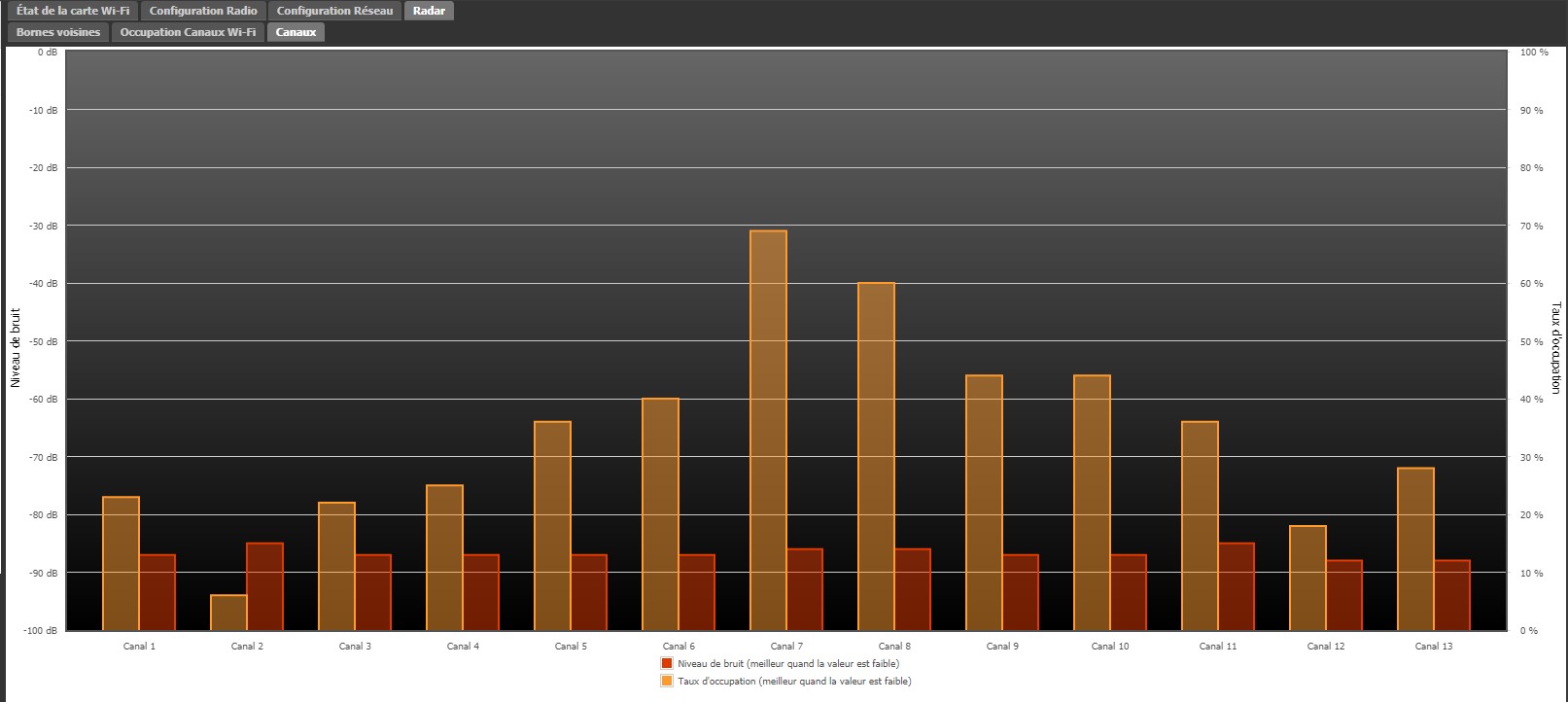Select the orange occupancy bar for Canal 3

pos(337,567)
